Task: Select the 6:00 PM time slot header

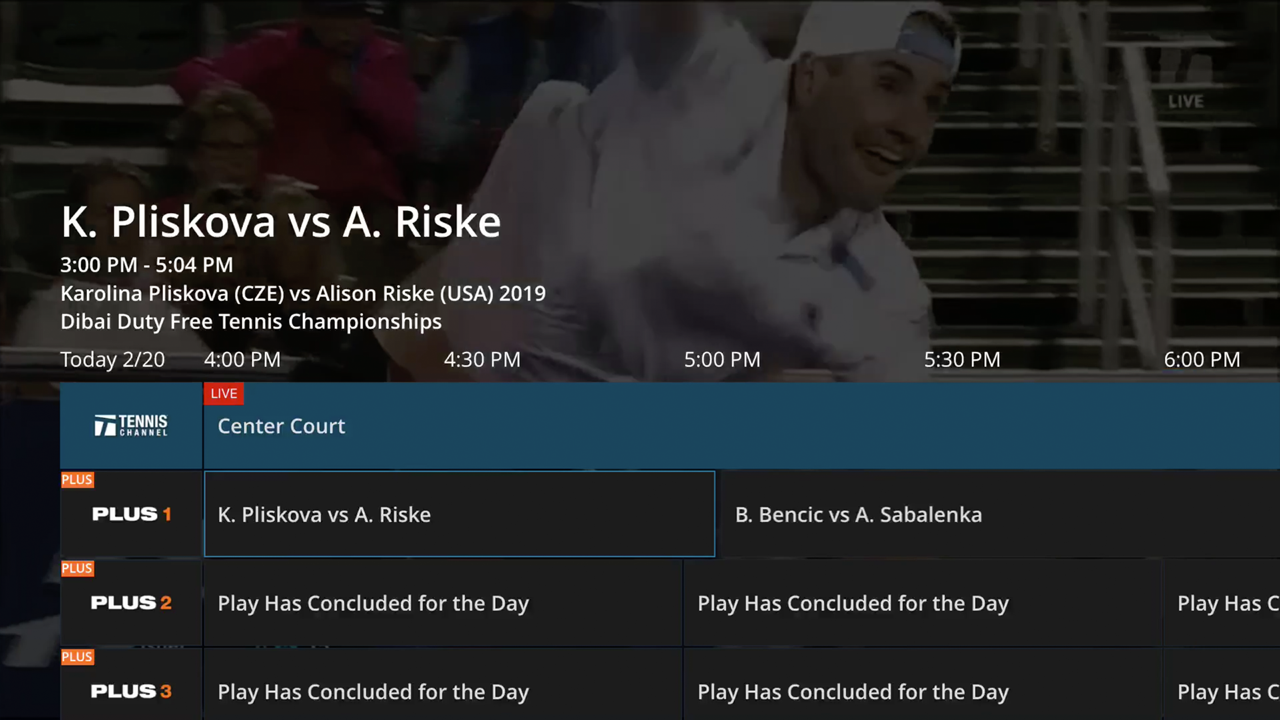Action: 1201,359
